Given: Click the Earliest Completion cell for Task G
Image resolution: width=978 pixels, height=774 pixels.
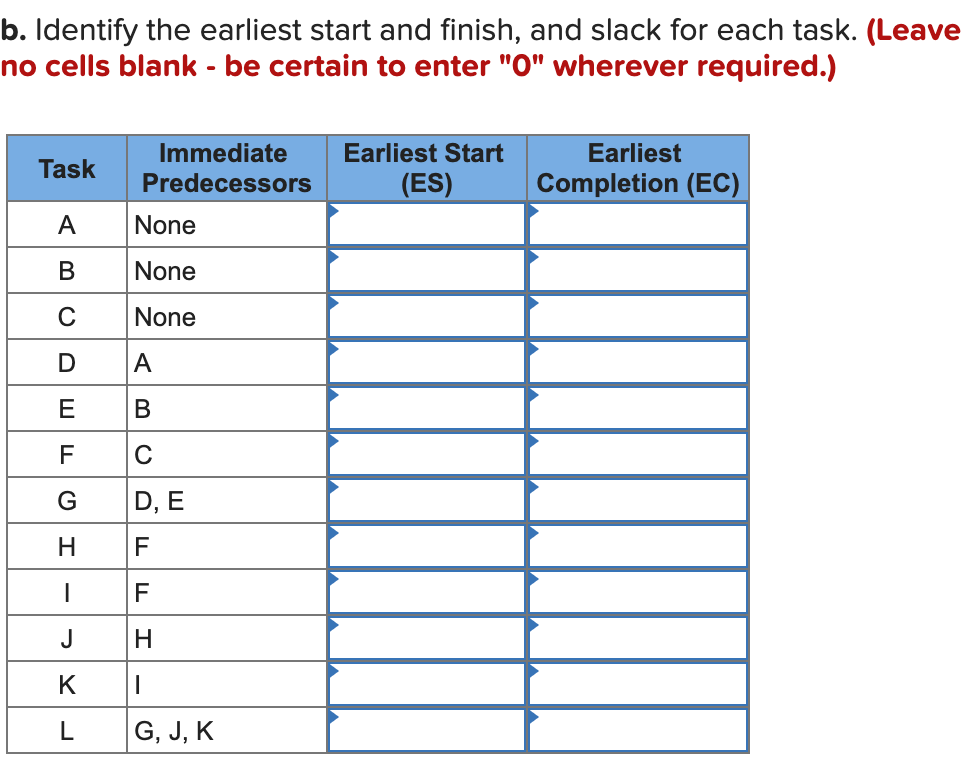Looking at the screenshot, I should tap(637, 499).
